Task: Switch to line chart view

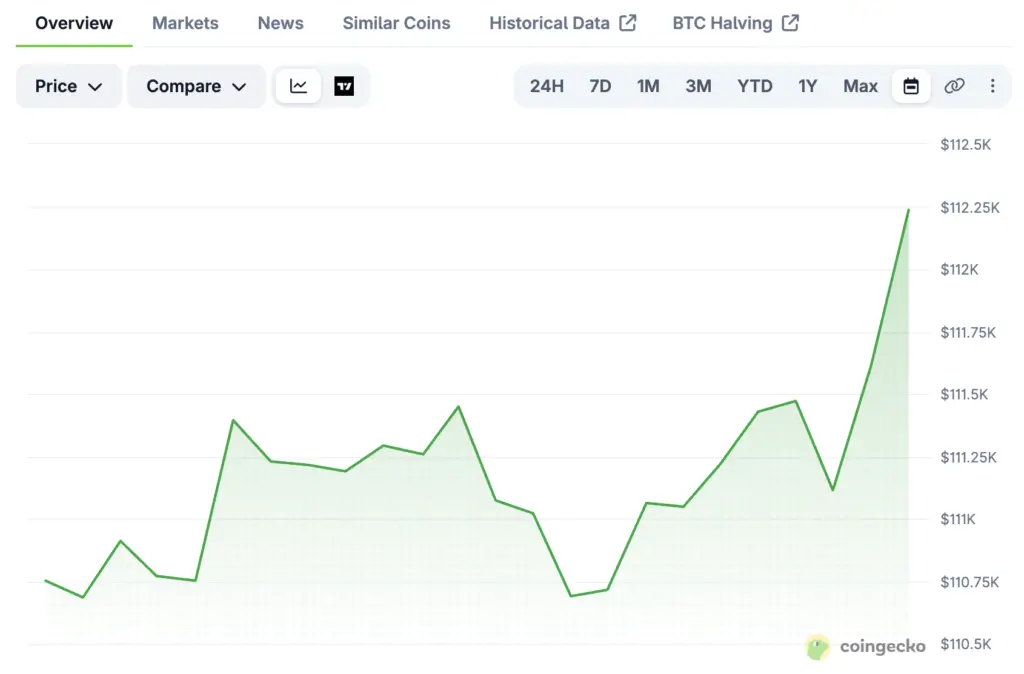Action: pos(298,86)
